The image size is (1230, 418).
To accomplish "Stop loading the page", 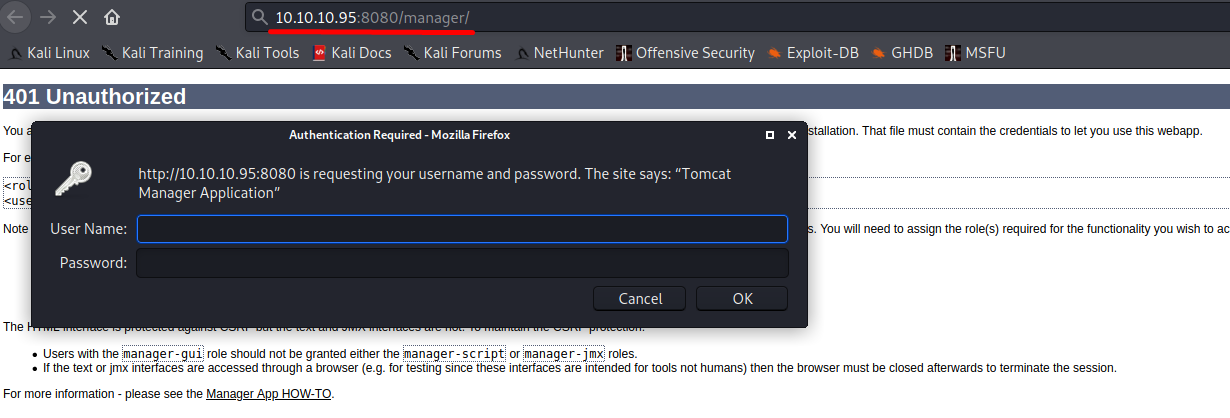I will 80,17.
